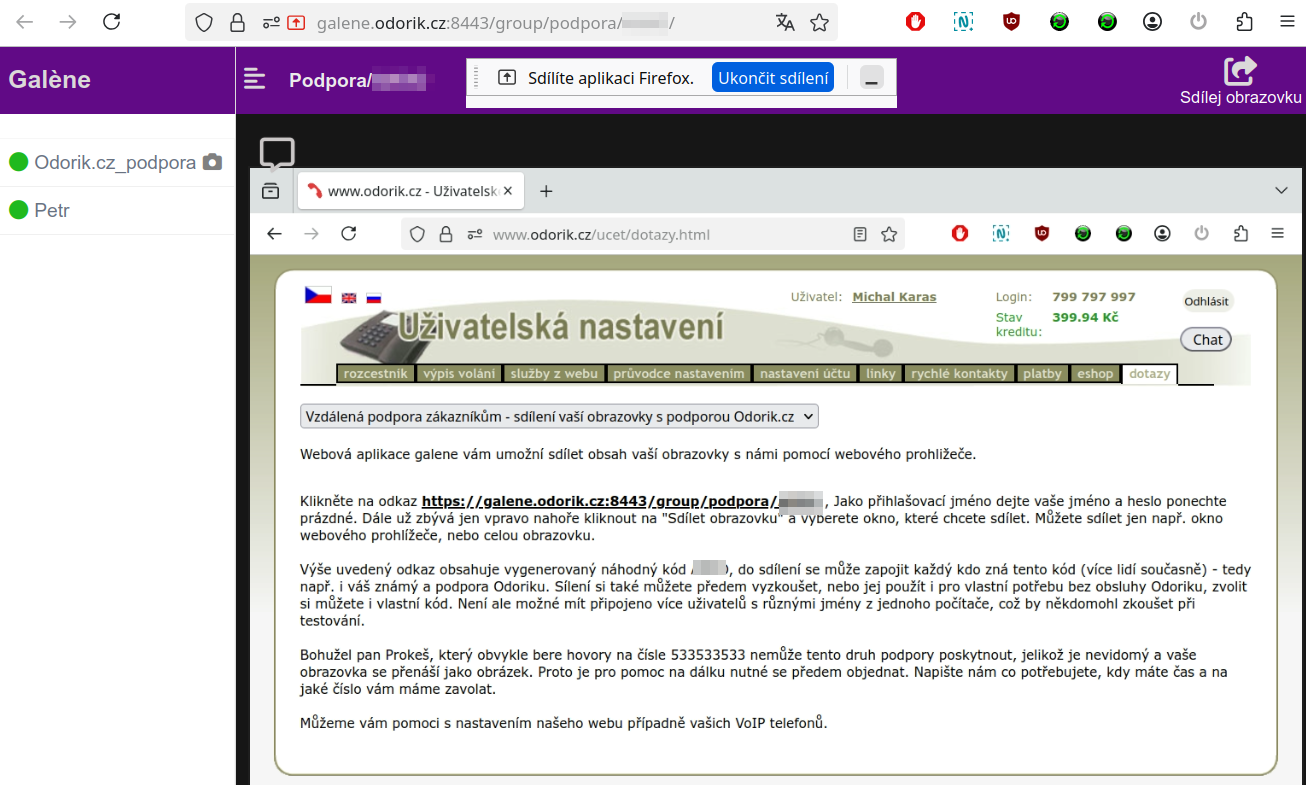Click the www.odorik.cz tab in shared window
The image size is (1306, 785).
point(411,191)
